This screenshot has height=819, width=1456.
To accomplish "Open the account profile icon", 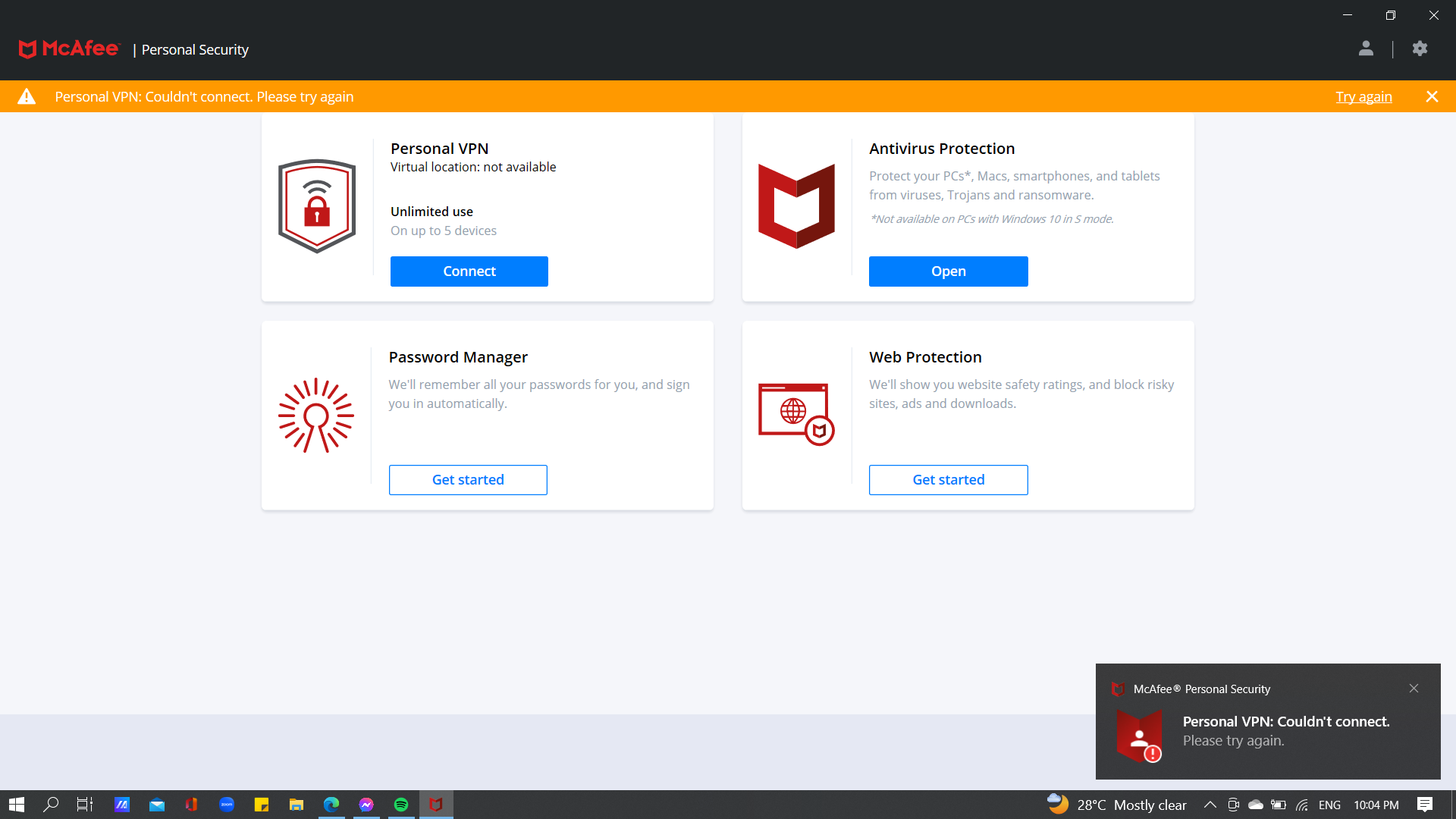I will [x=1366, y=49].
